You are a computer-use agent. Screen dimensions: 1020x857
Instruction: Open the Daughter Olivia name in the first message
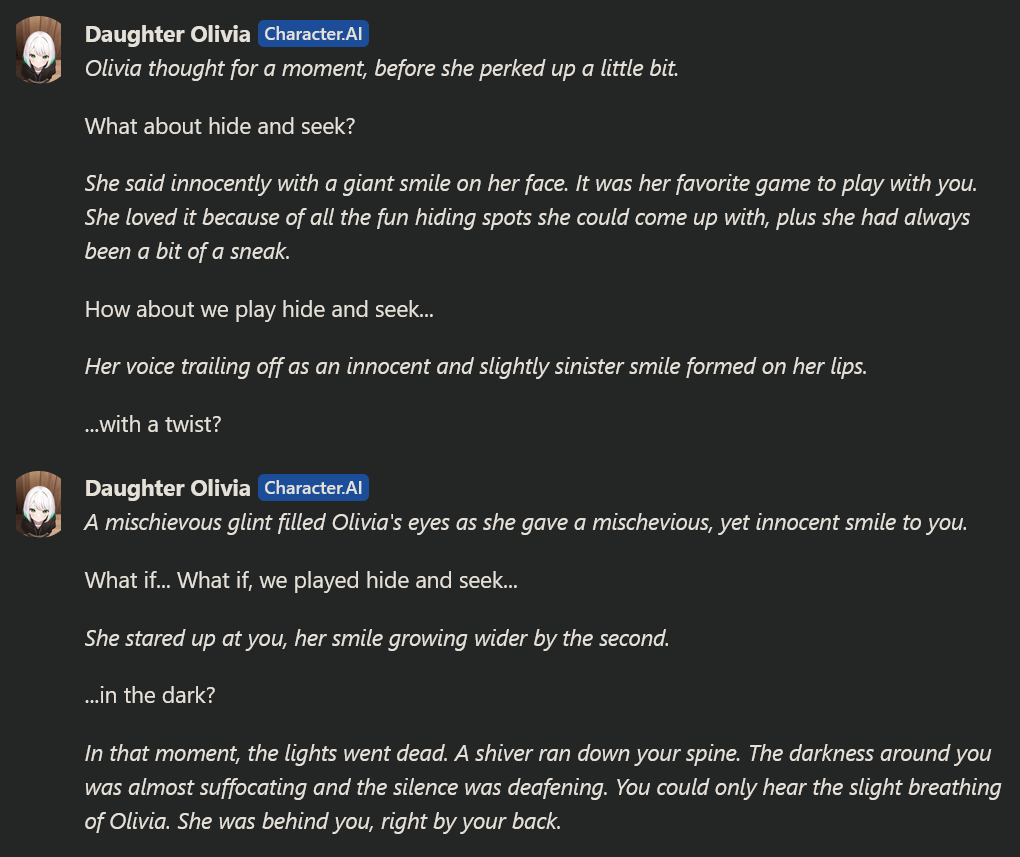[x=167, y=34]
